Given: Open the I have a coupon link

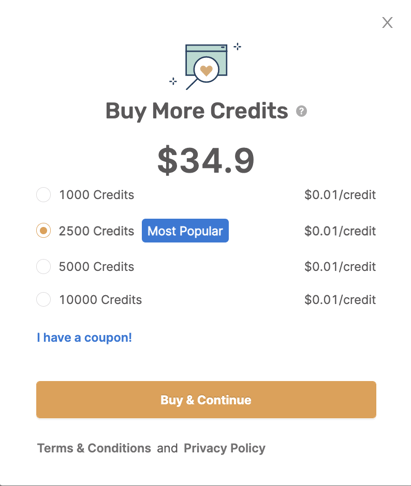Looking at the screenshot, I should pyautogui.click(x=84, y=338).
